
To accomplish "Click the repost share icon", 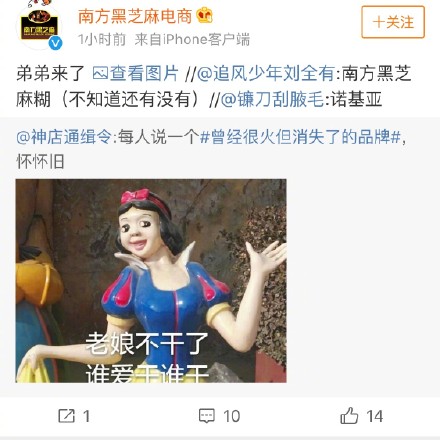I will [x=66, y=416].
